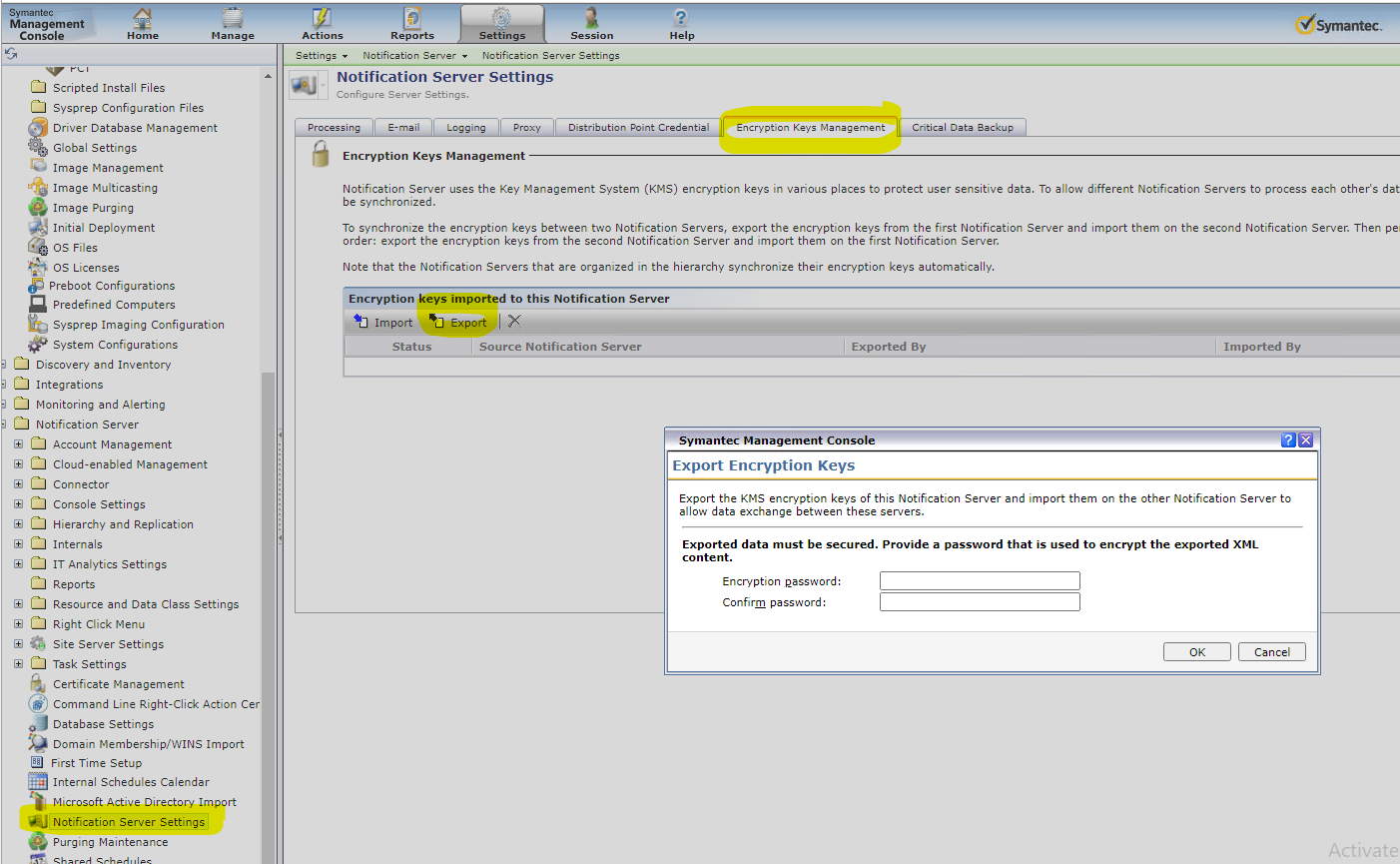This screenshot has height=864, width=1400.
Task: Click the Driver Database Management icon
Action: 38,128
